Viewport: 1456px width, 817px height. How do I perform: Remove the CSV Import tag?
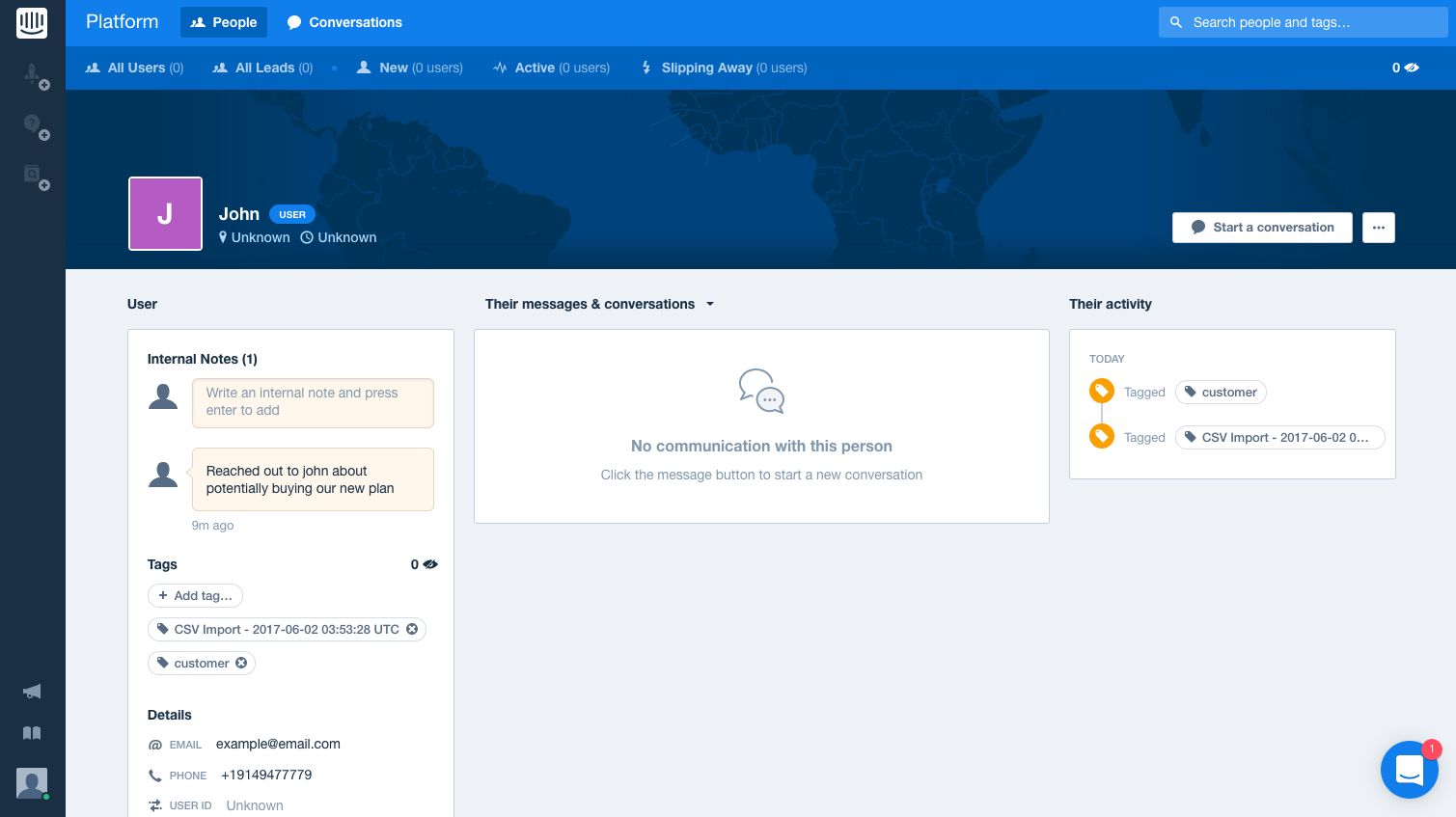(x=412, y=629)
